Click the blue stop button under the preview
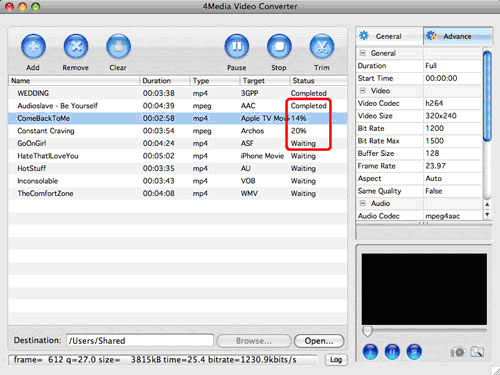This screenshot has width=500, height=375. coord(414,352)
